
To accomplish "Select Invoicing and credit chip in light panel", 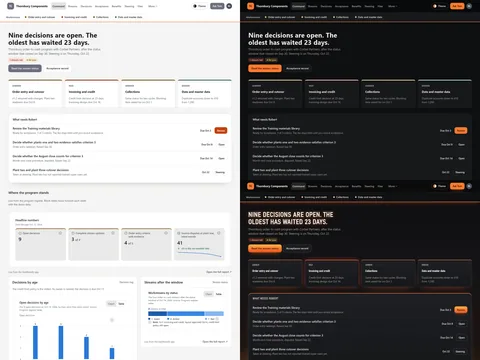I will pyautogui.click(x=74, y=17).
